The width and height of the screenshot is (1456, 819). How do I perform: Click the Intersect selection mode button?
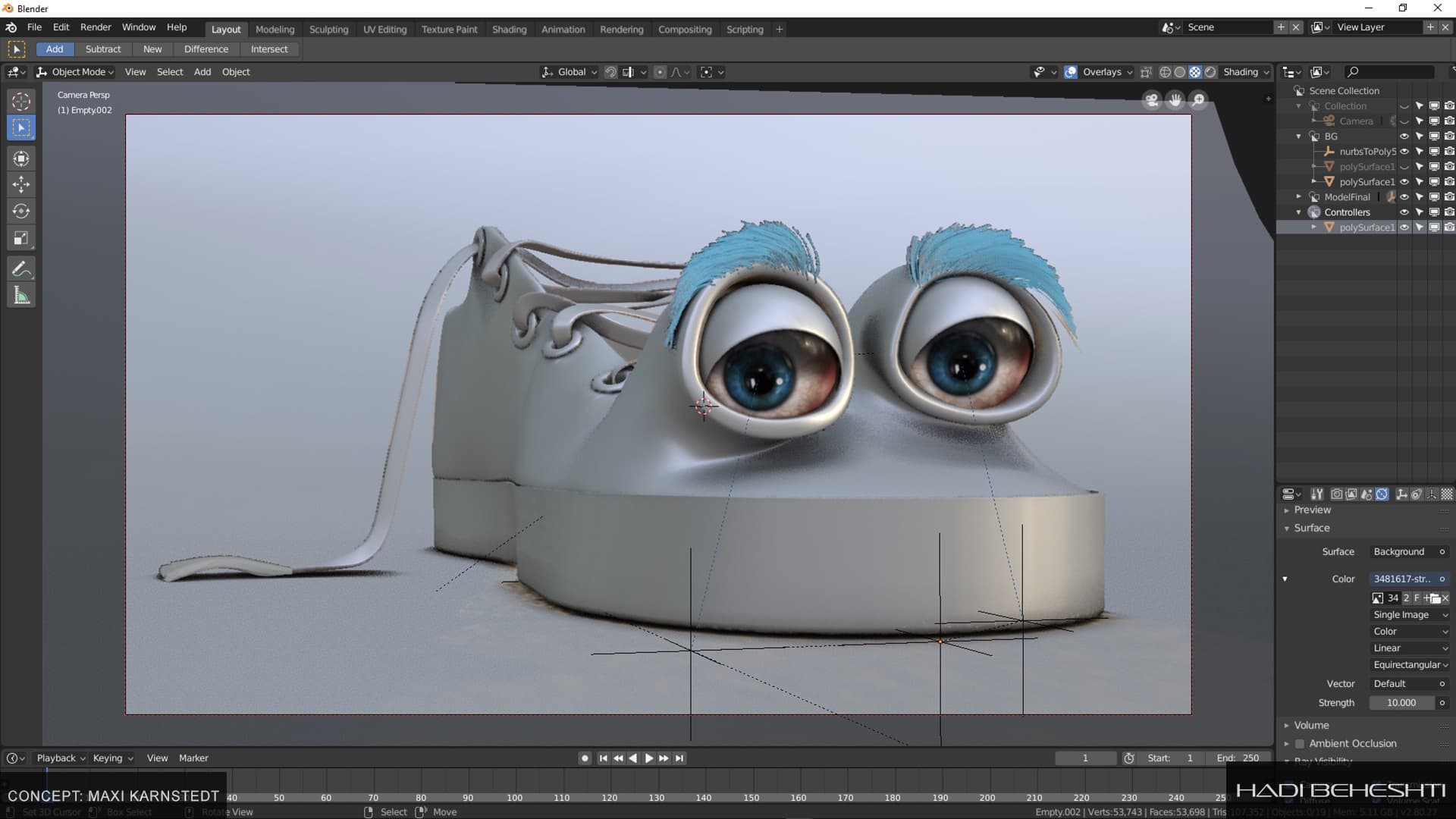[269, 49]
